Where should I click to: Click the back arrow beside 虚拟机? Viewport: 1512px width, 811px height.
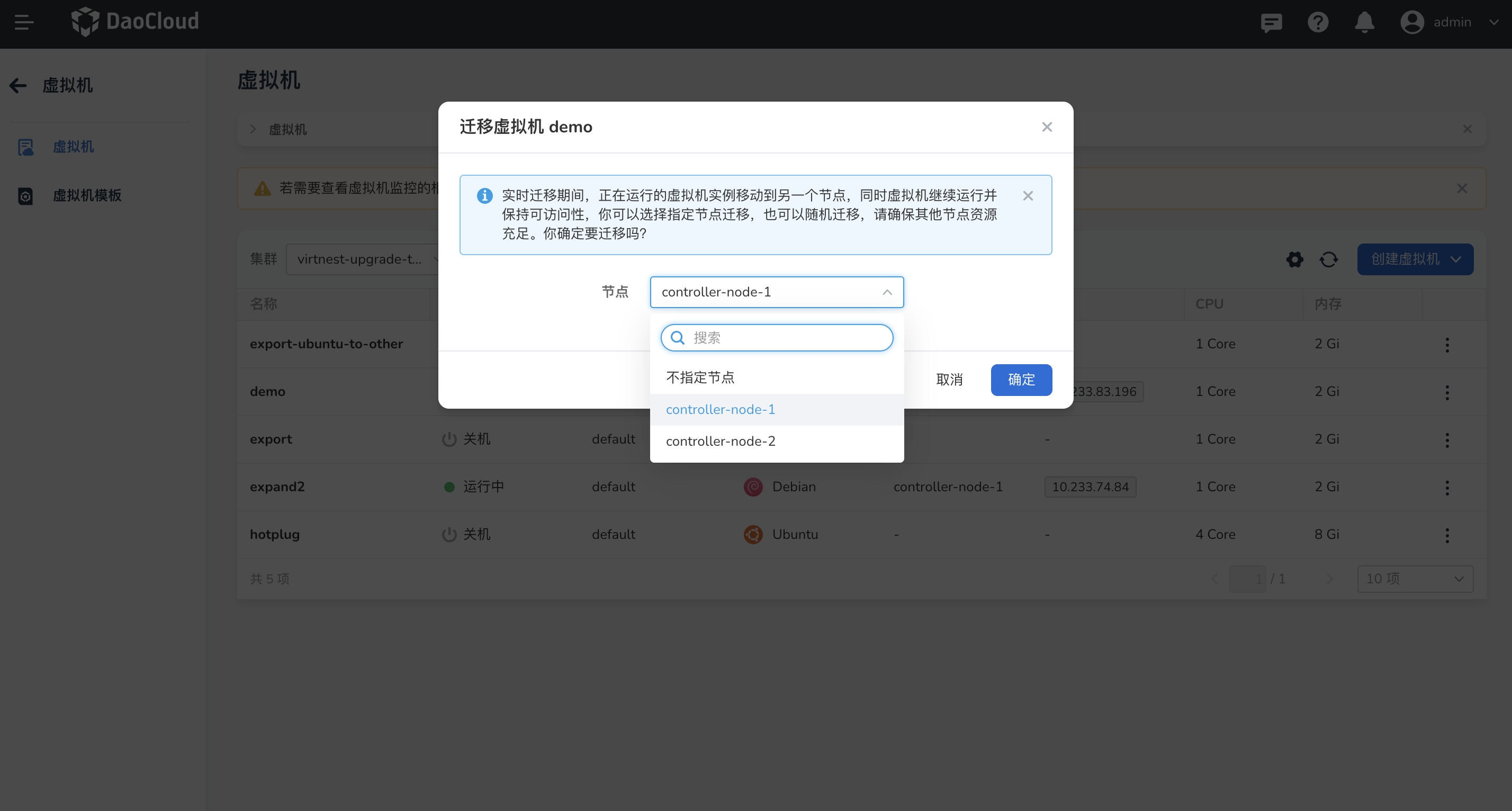(17, 86)
